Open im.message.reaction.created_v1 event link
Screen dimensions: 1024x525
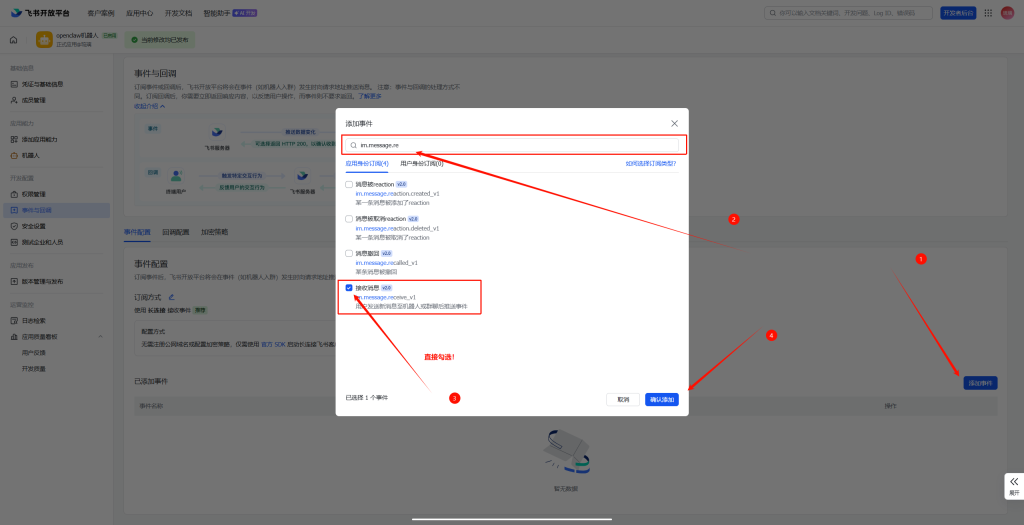click(x=397, y=194)
